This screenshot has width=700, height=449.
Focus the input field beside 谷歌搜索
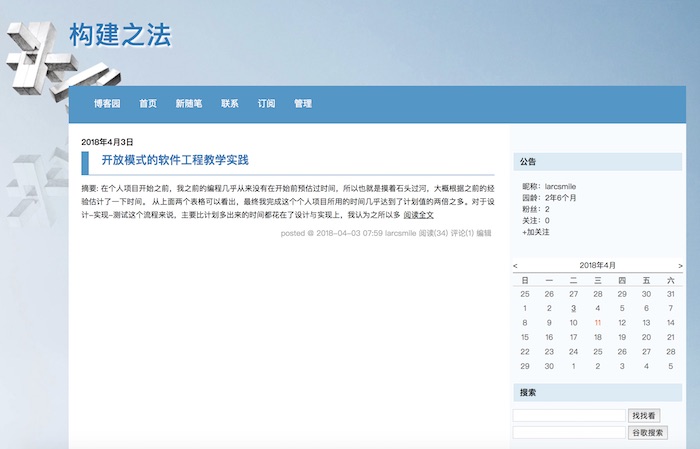point(568,433)
